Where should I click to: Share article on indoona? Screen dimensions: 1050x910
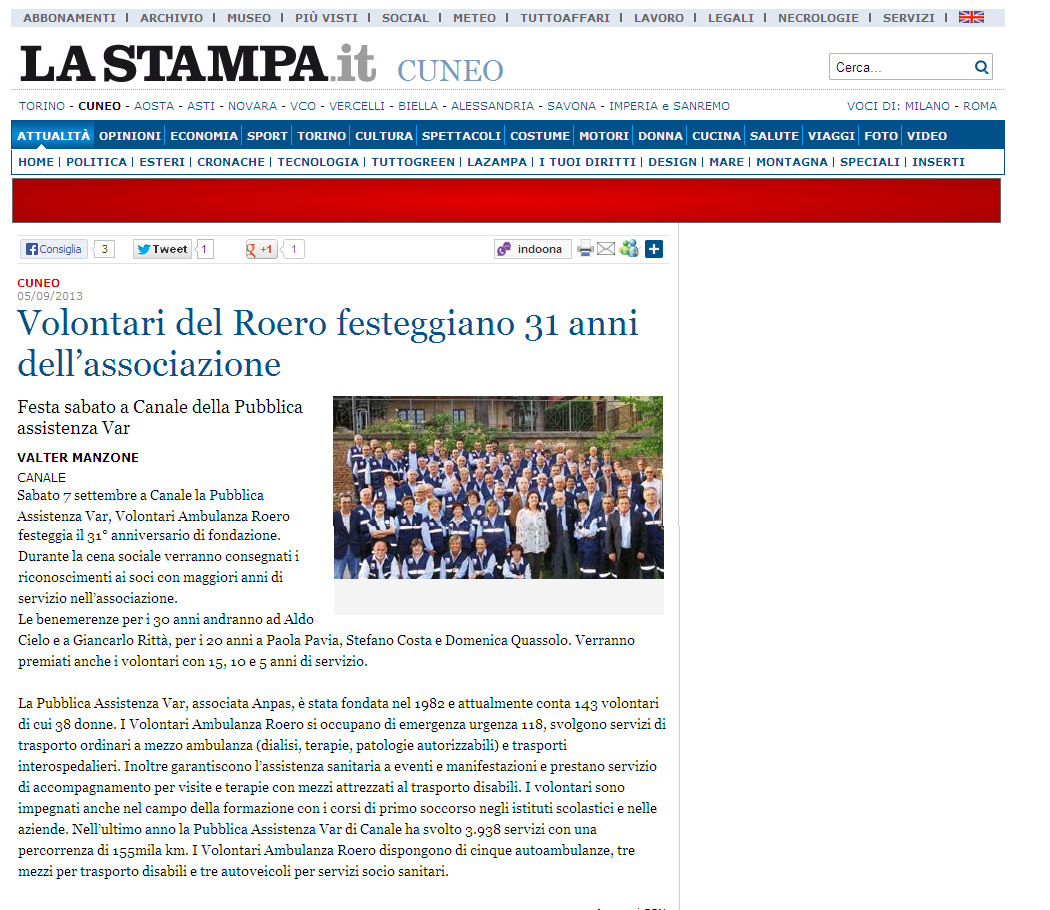click(532, 249)
